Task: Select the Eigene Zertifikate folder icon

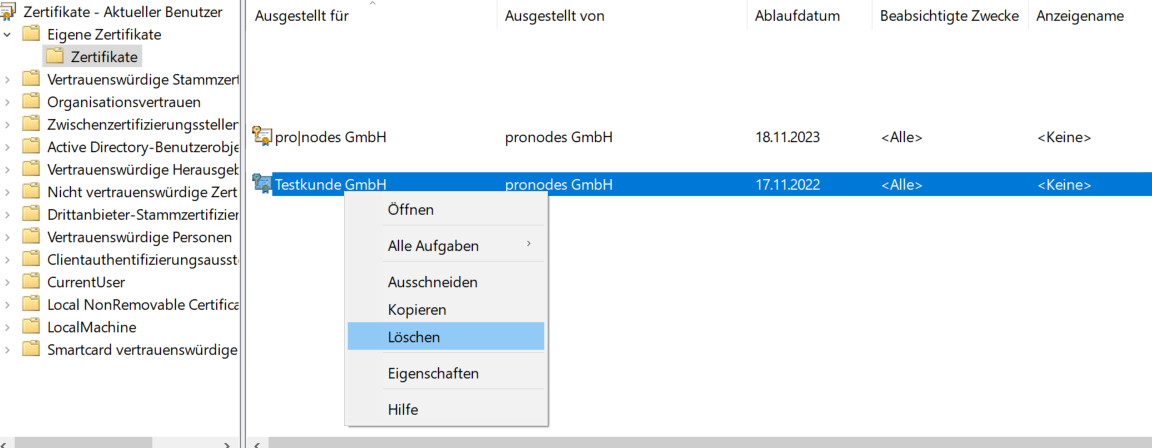Action: [x=31, y=34]
